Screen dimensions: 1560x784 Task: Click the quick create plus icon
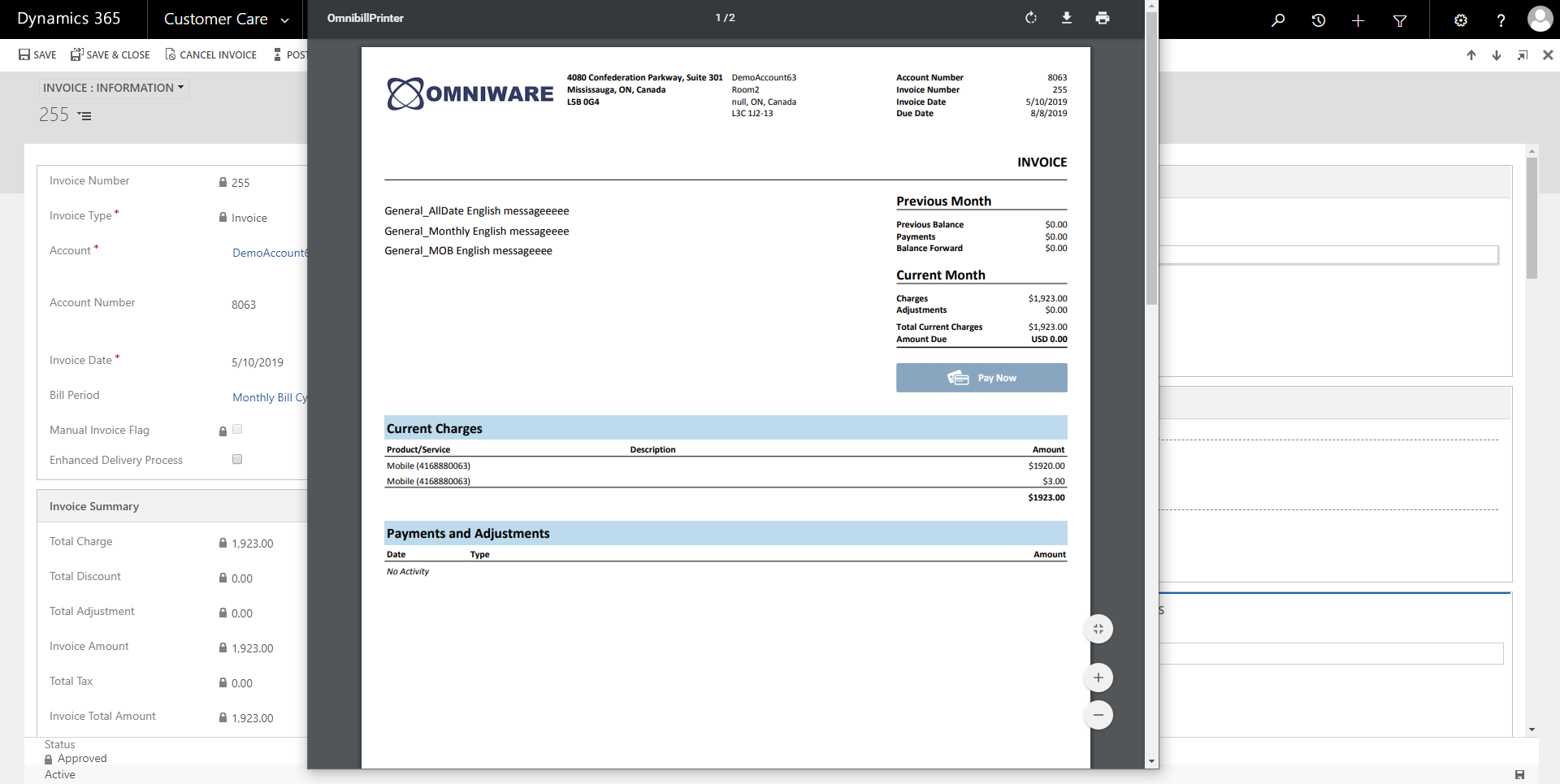point(1358,19)
